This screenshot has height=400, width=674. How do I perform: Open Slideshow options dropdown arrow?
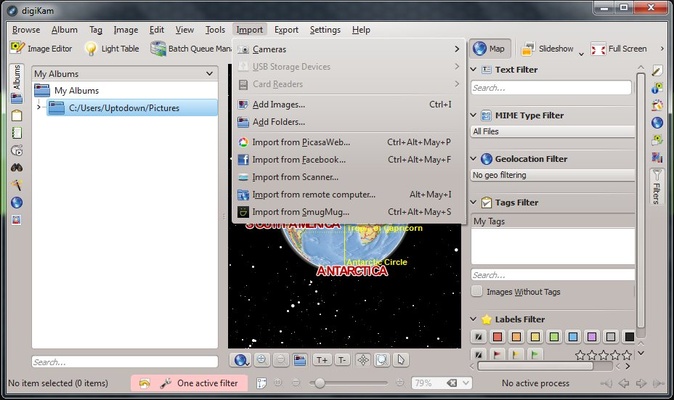click(x=581, y=54)
